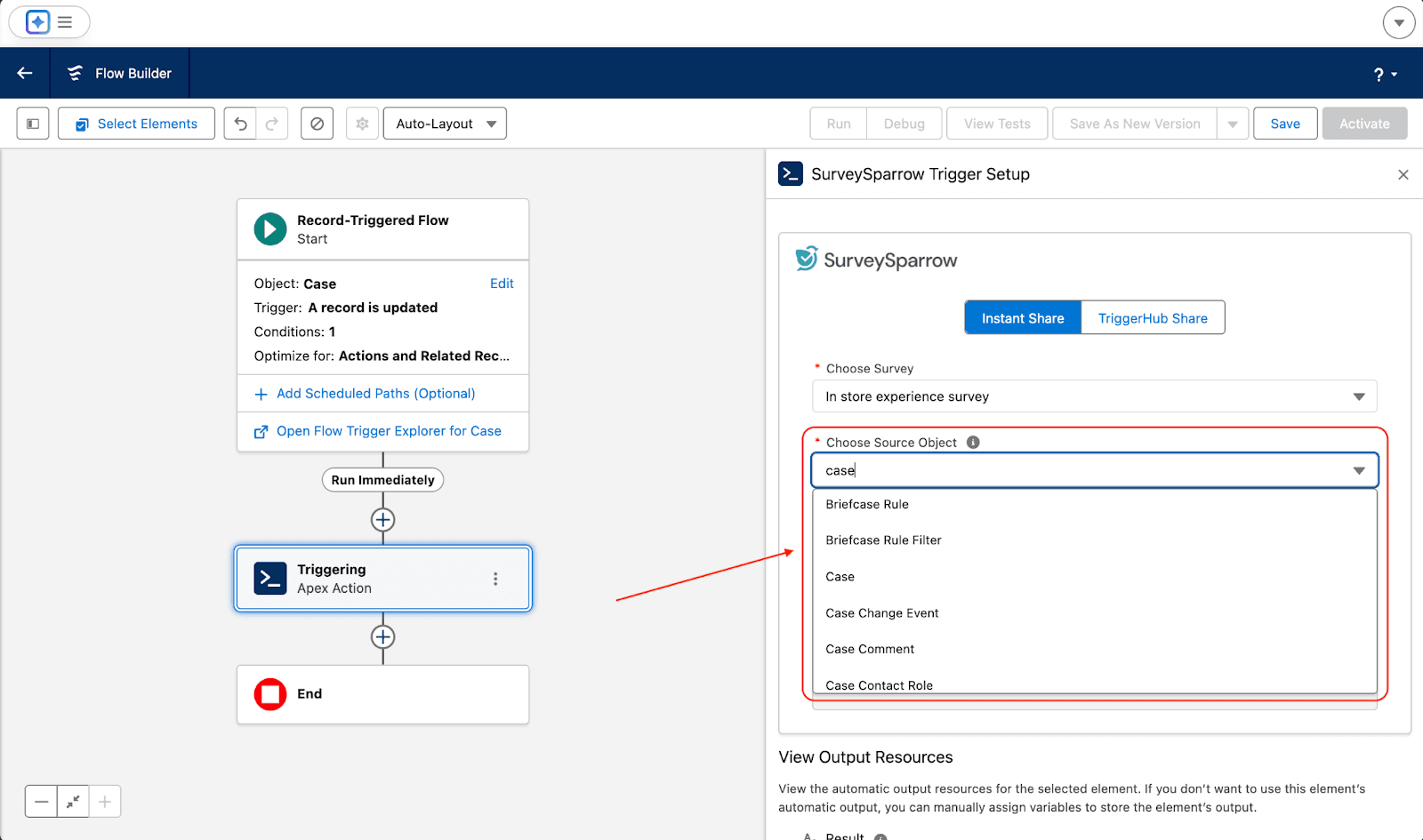
Task: Switch to the TriggerHub Share tab
Action: [1153, 318]
